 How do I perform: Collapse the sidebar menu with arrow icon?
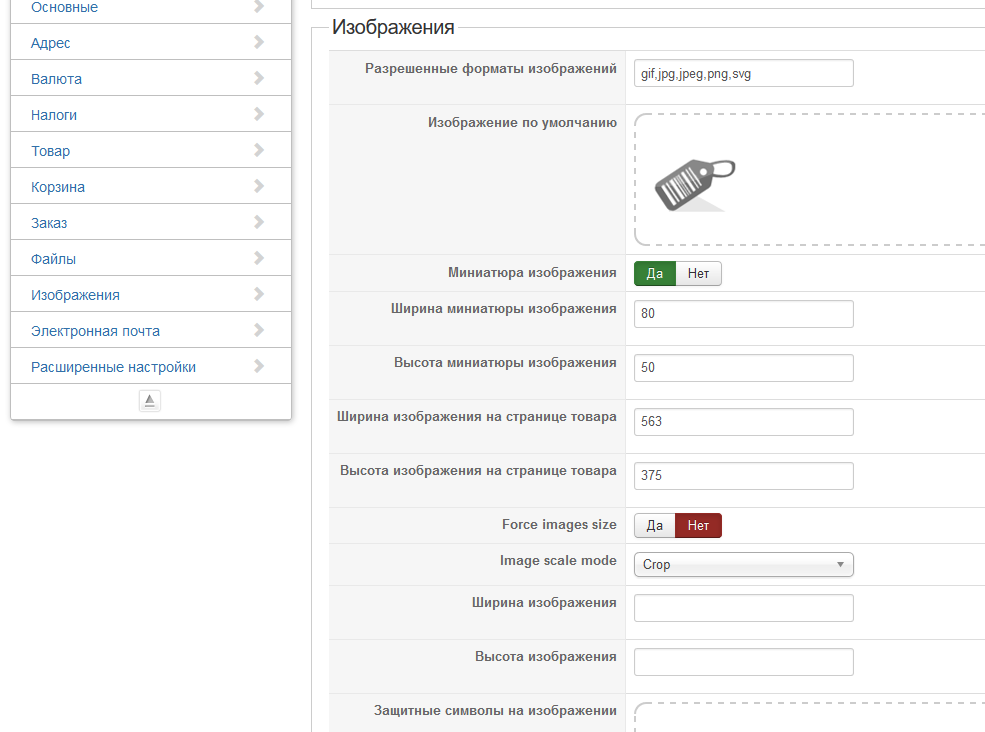150,401
